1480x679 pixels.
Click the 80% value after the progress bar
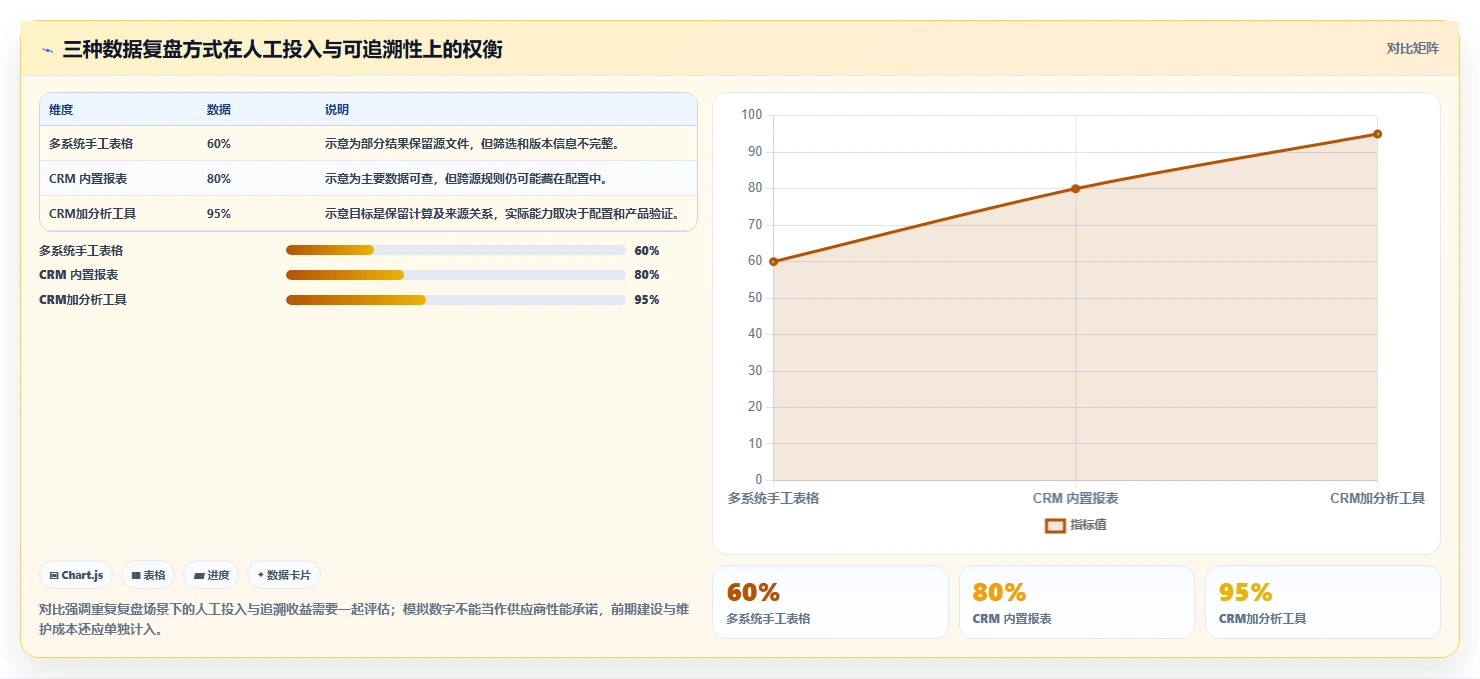pos(647,275)
